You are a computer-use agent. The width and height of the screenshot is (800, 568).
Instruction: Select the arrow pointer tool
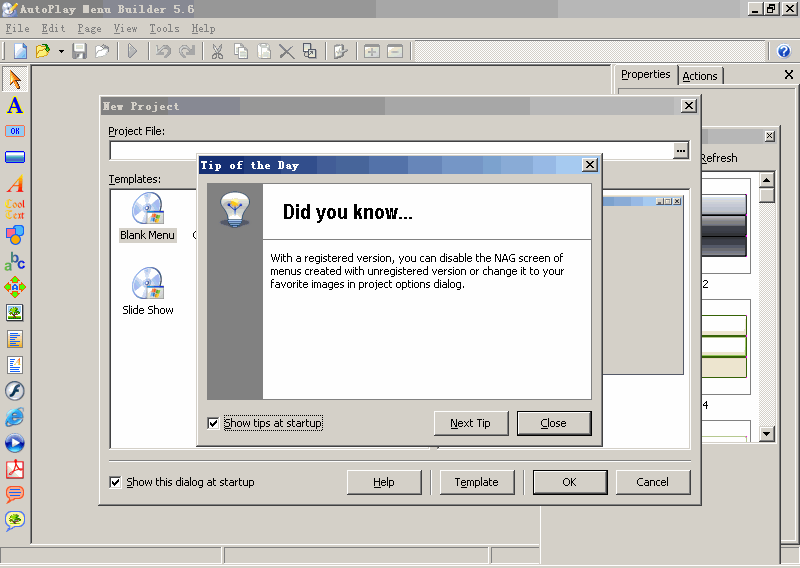click(15, 80)
